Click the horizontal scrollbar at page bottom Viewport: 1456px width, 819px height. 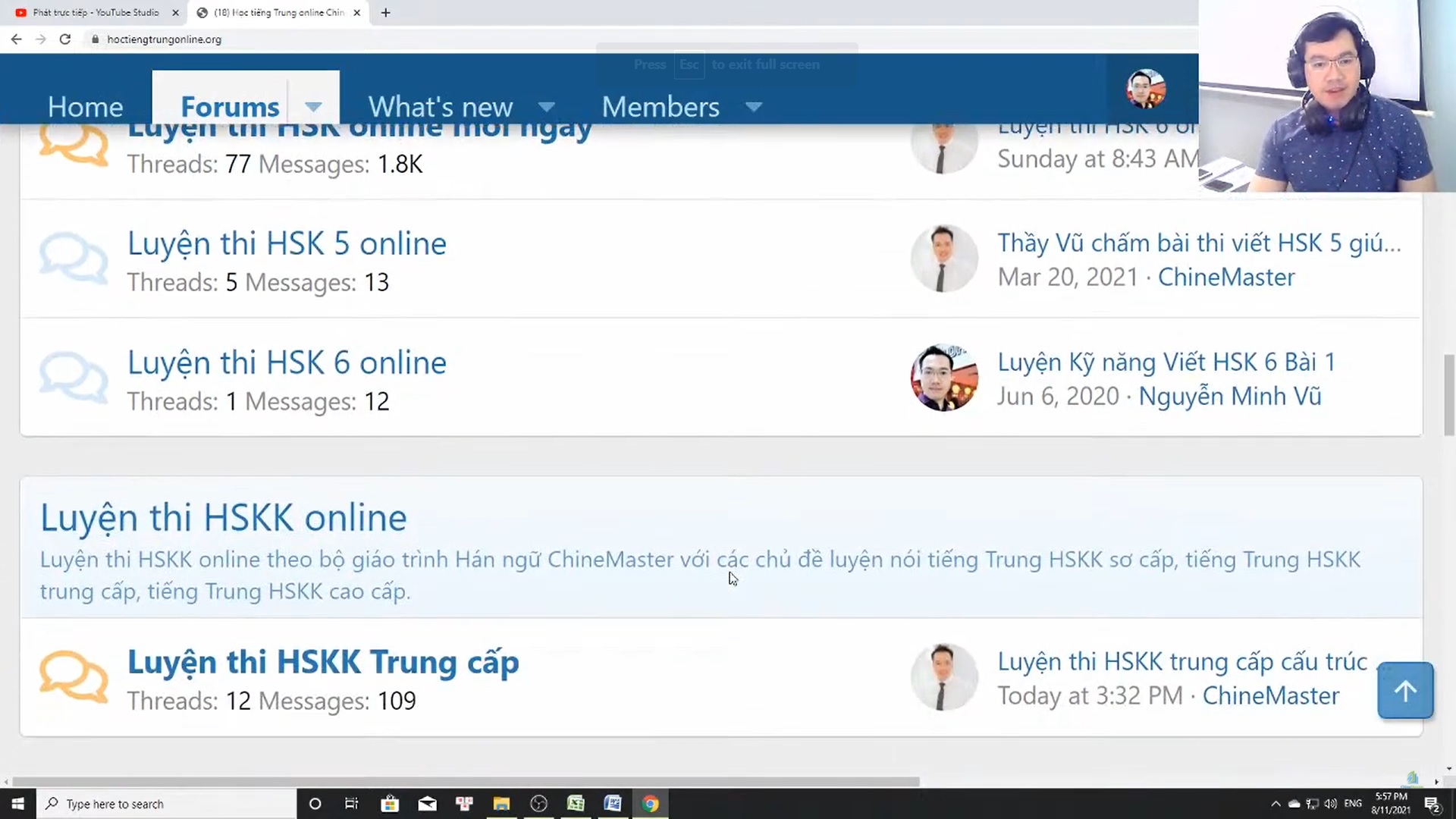pos(466,781)
